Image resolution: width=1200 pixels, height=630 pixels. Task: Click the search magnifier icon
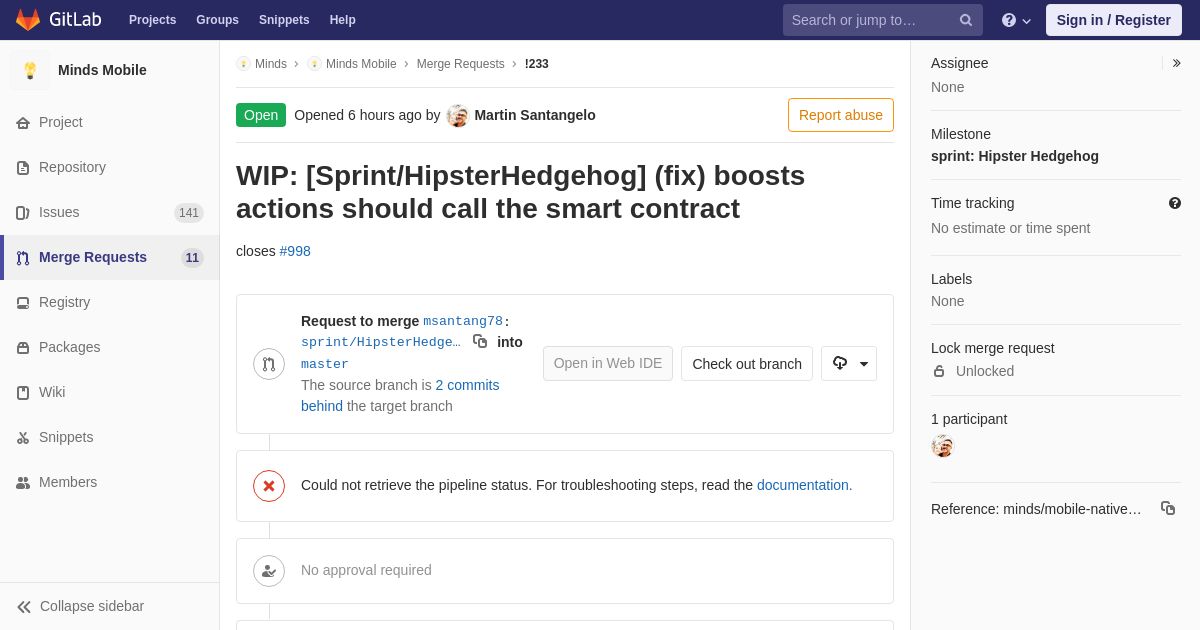(966, 20)
